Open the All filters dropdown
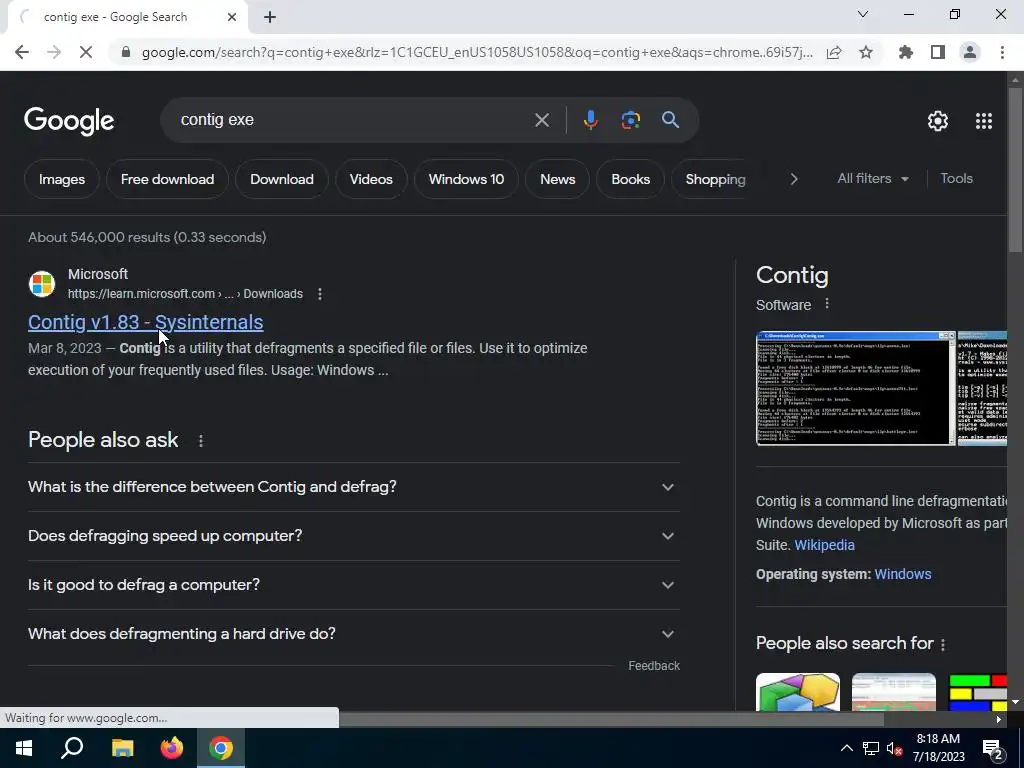Image resolution: width=1024 pixels, height=768 pixels. pyautogui.click(x=873, y=178)
